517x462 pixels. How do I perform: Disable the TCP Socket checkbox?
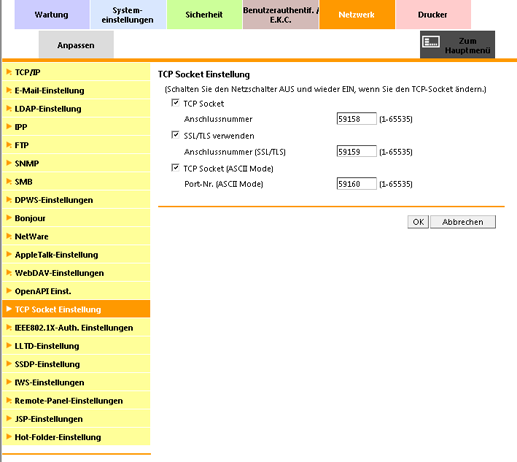coord(175,103)
